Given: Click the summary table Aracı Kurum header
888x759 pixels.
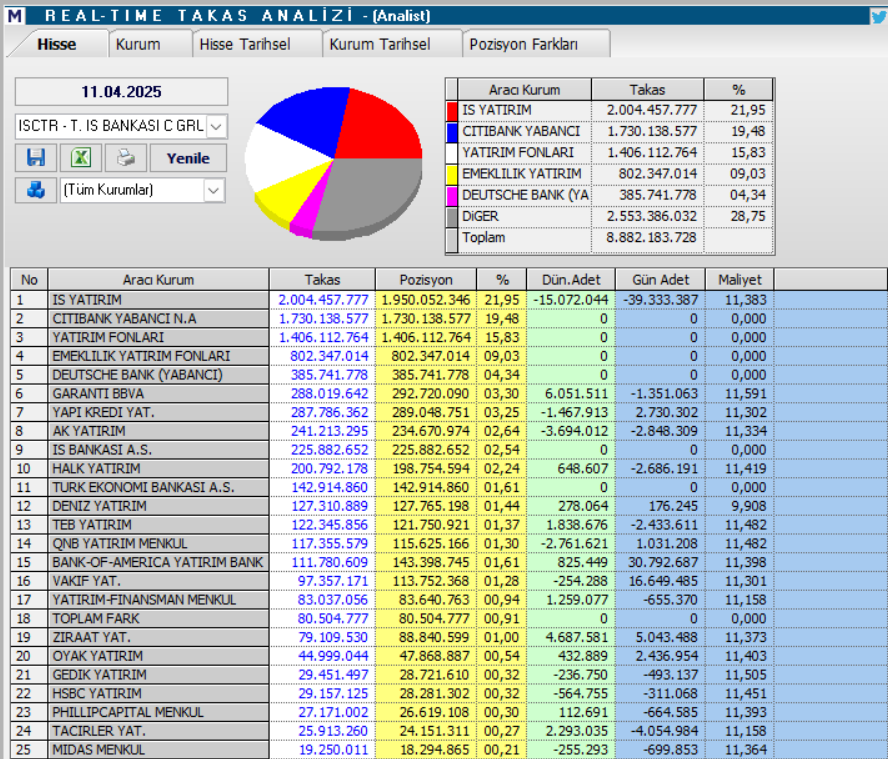Looking at the screenshot, I should point(524,89).
